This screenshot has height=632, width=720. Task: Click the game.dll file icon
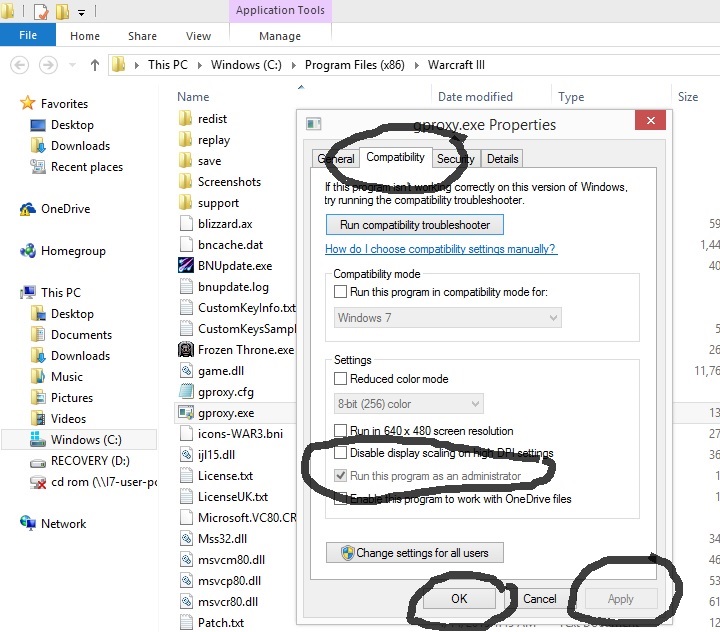coord(186,370)
